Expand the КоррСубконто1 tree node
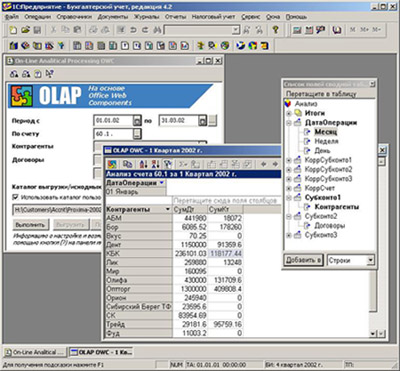 (289, 160)
